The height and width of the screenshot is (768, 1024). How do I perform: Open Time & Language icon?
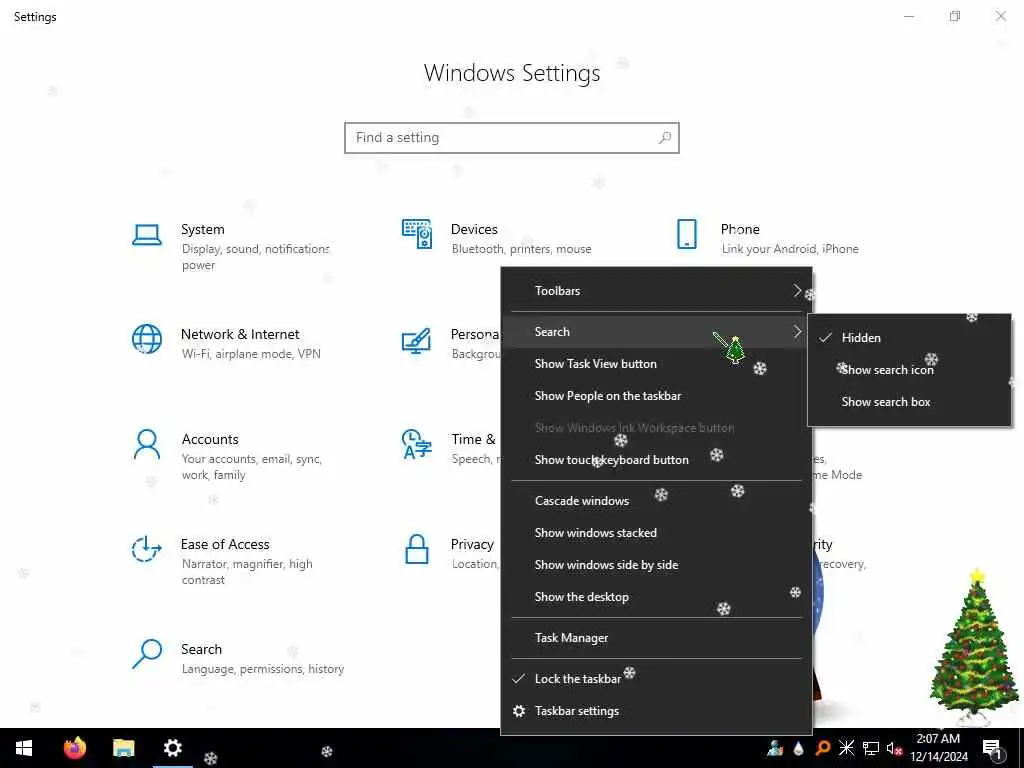pos(417,445)
